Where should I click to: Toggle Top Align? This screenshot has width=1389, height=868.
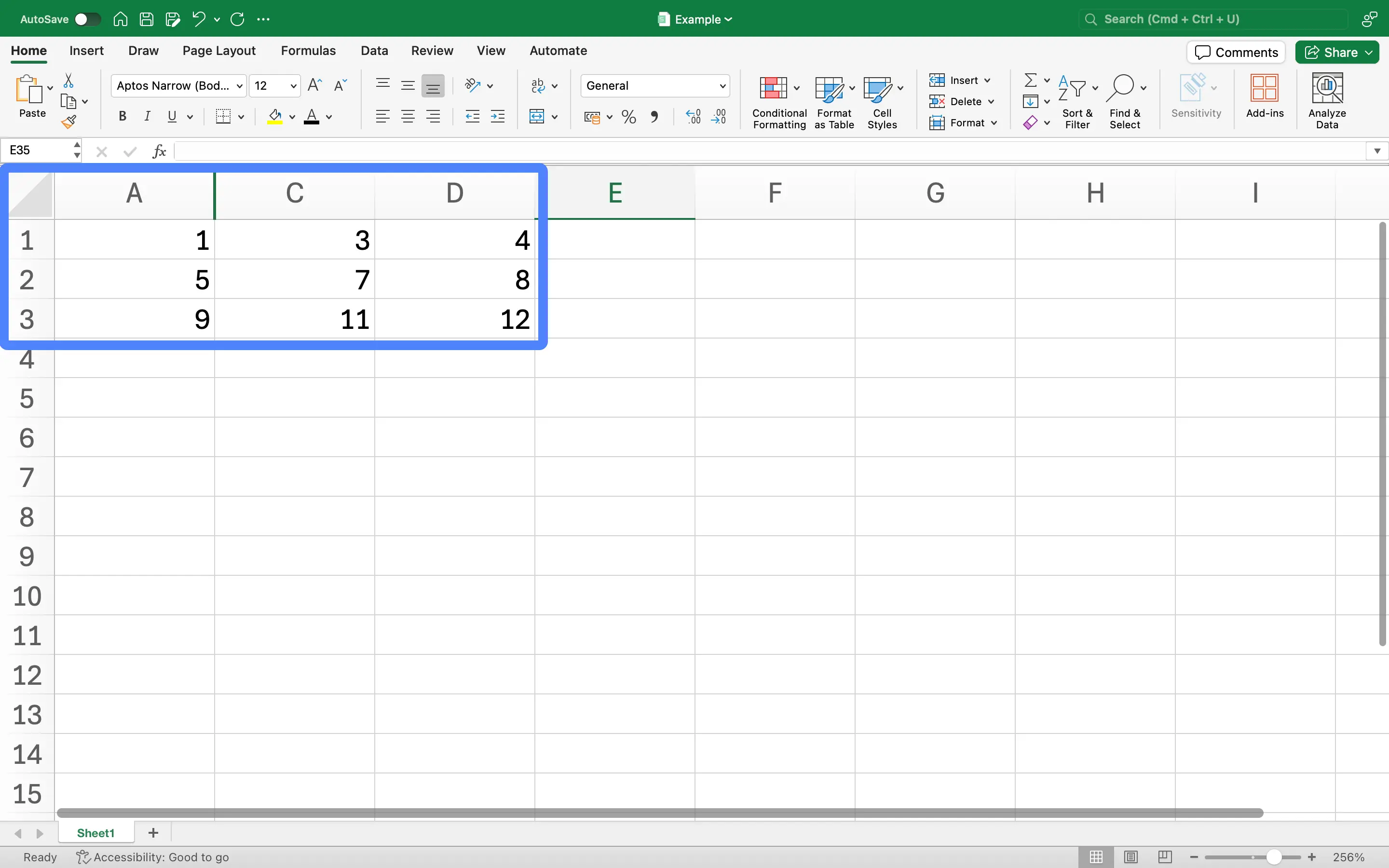pos(383,85)
